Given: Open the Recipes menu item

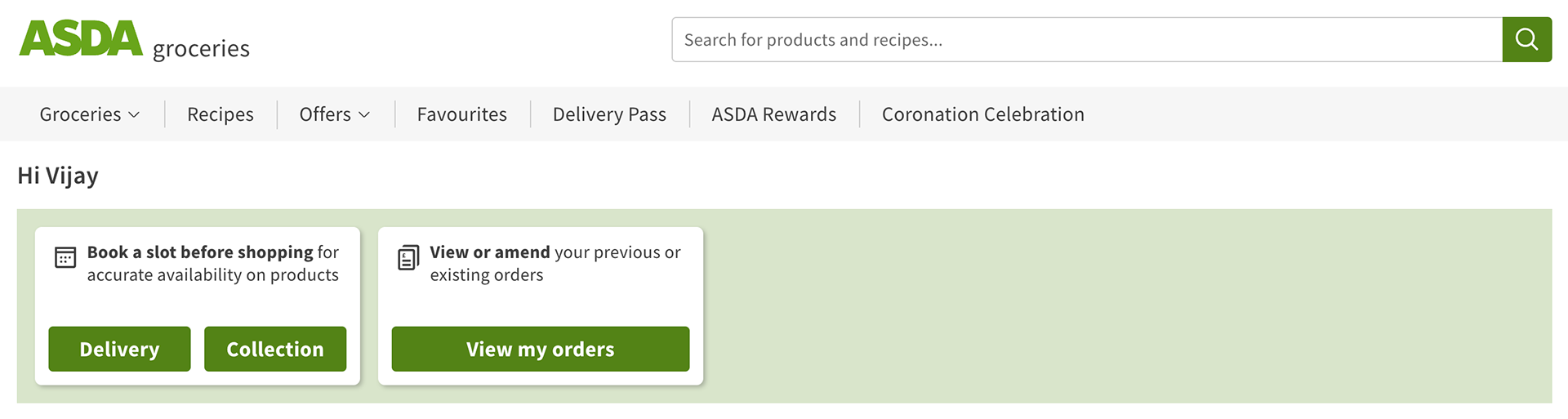Looking at the screenshot, I should click(220, 114).
